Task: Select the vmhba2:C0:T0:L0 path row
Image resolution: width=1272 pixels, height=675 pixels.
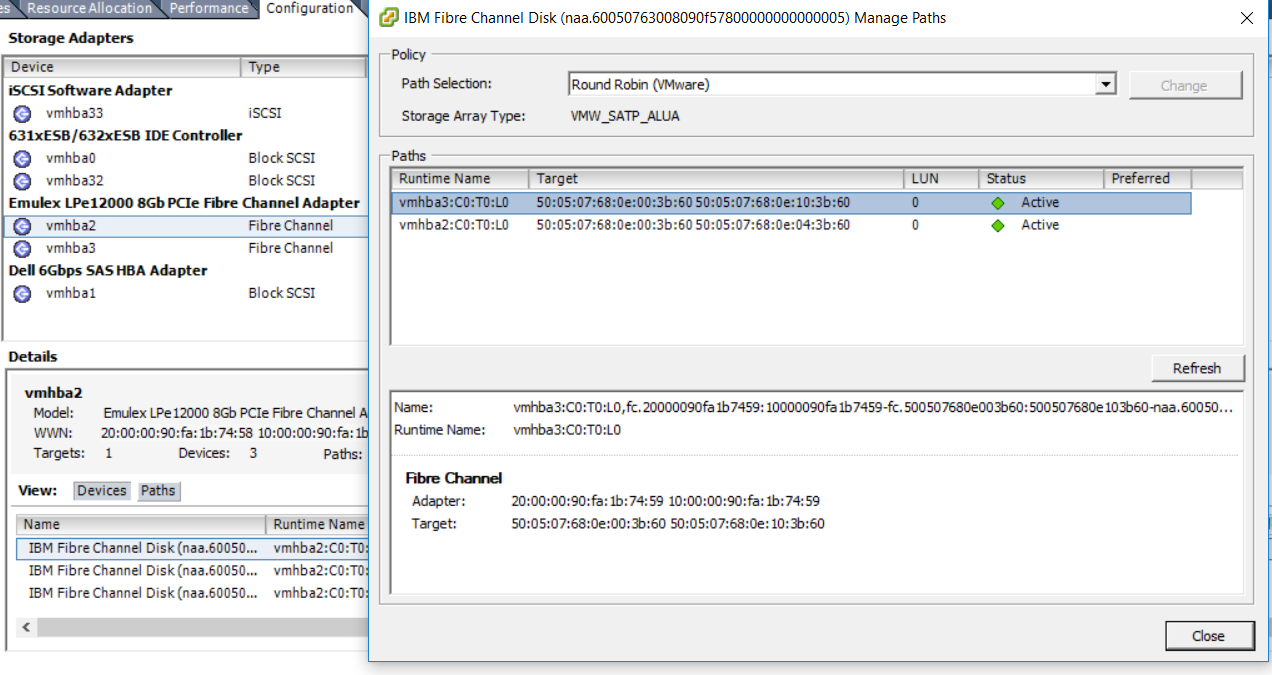Action: pyautogui.click(x=791, y=226)
